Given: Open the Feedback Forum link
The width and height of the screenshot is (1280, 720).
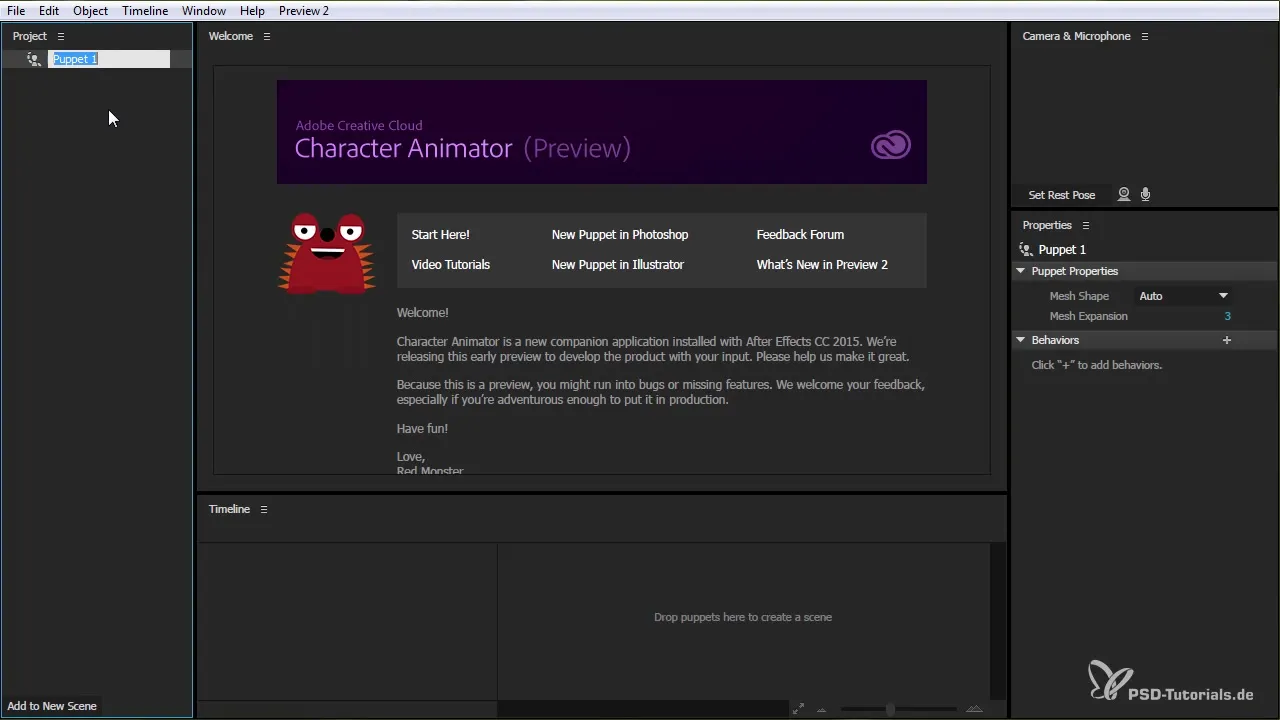Looking at the screenshot, I should (x=800, y=235).
